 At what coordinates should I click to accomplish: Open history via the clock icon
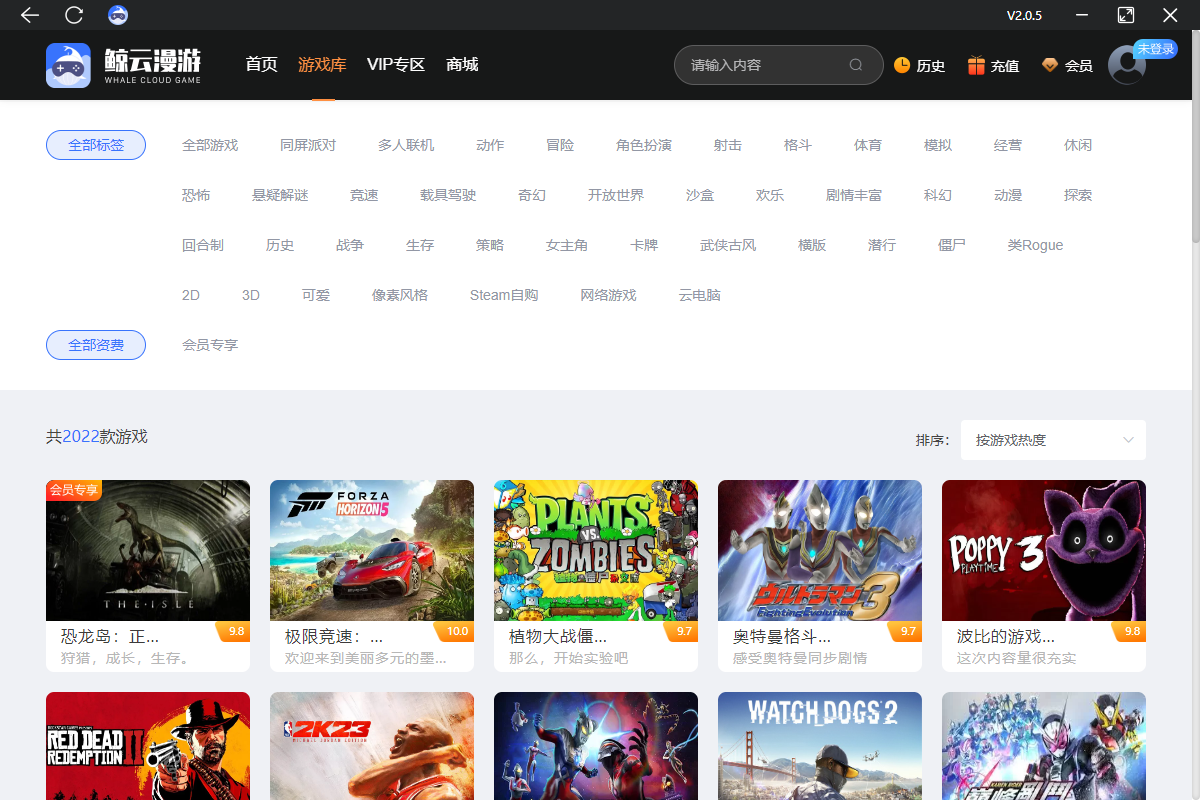pyautogui.click(x=902, y=65)
